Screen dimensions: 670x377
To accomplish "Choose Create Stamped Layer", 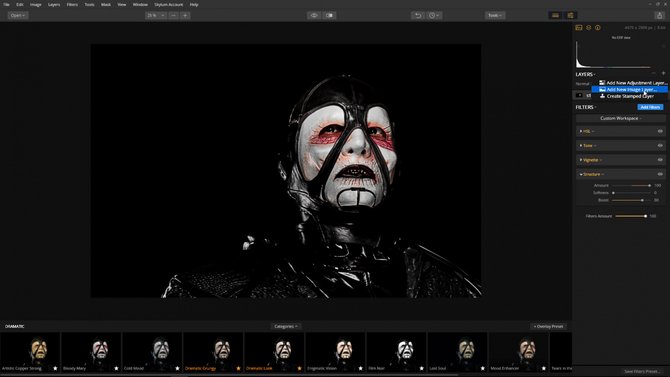I will (630, 96).
